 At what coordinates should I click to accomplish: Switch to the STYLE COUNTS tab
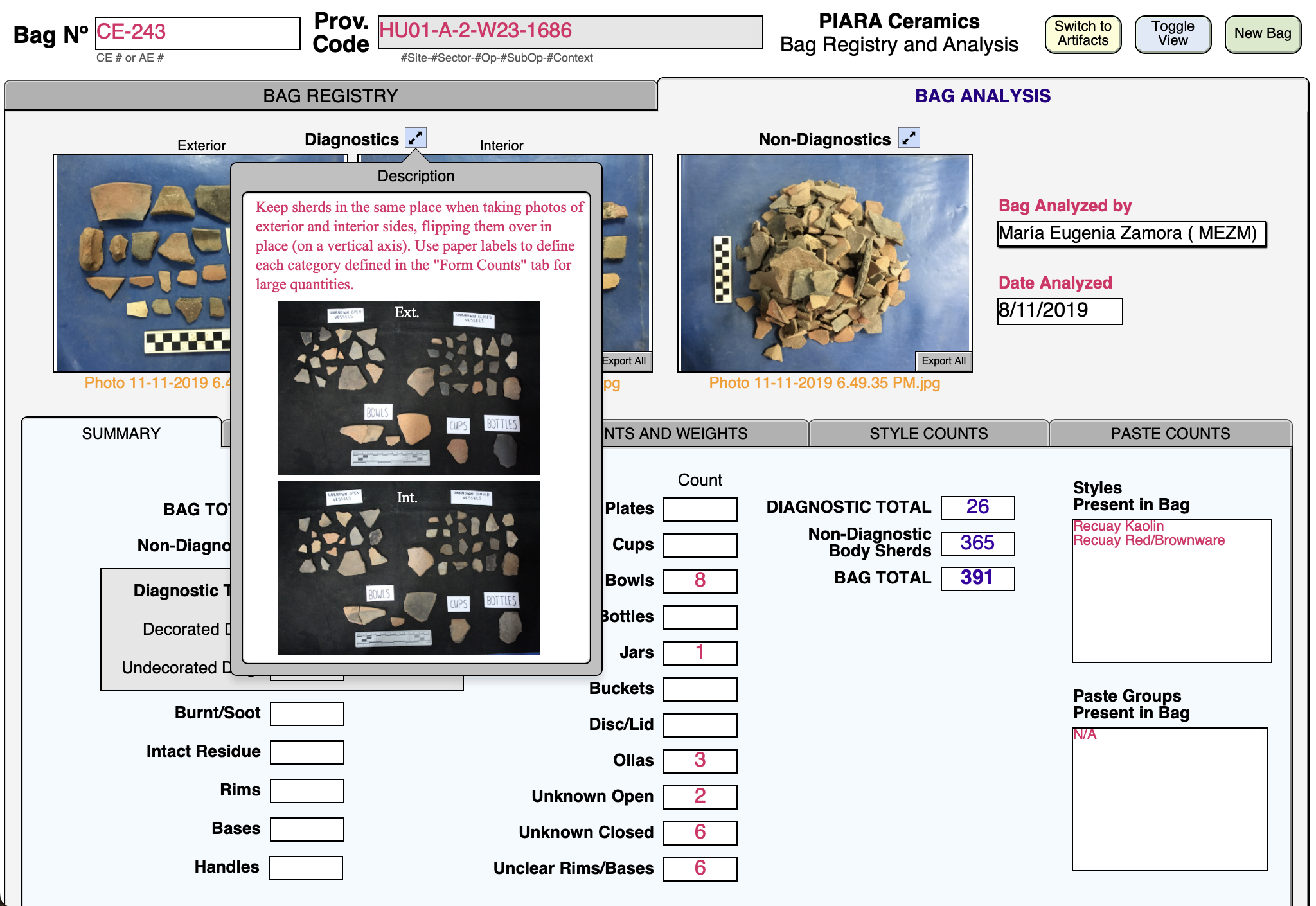click(x=929, y=434)
